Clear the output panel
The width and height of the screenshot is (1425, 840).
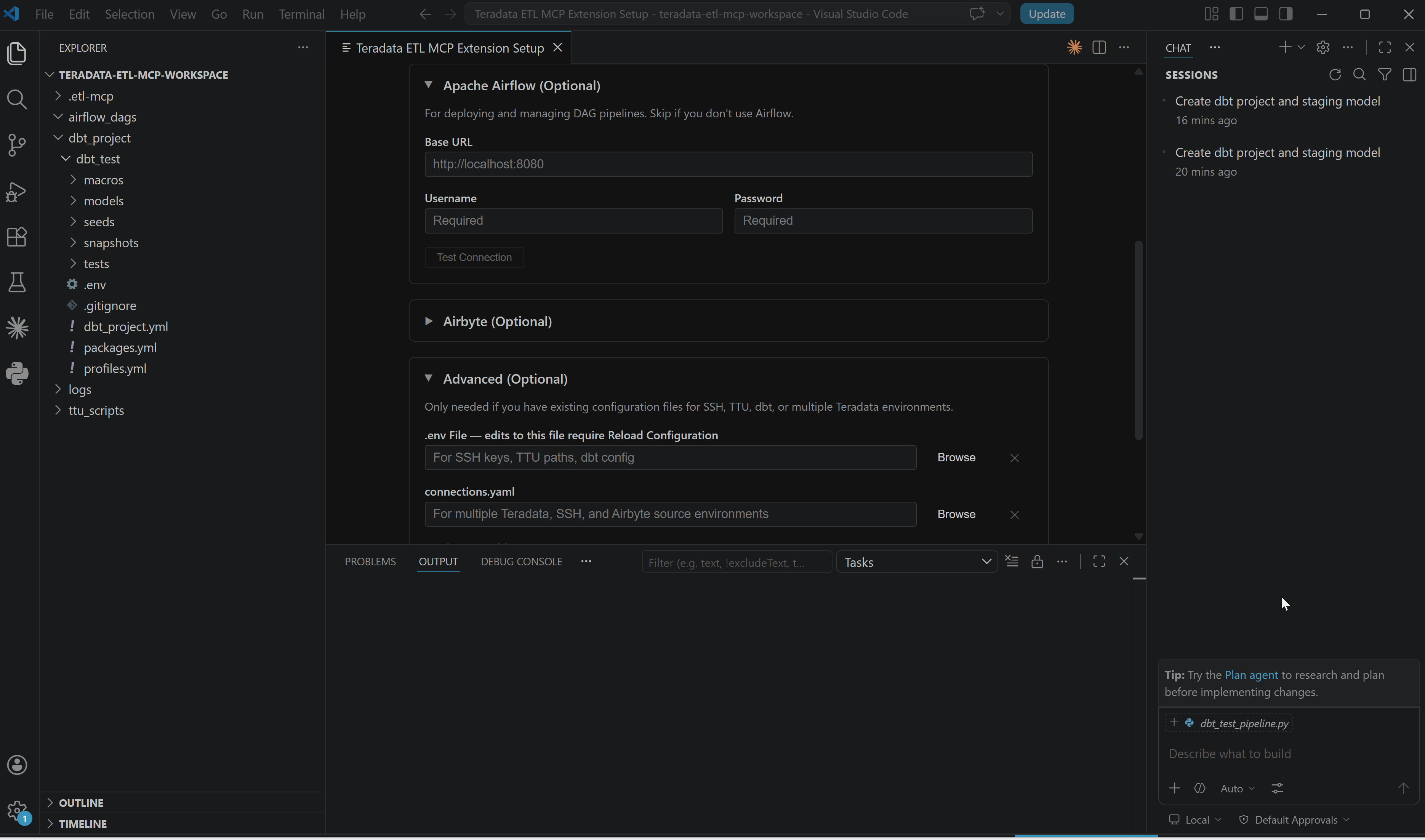[1012, 562]
